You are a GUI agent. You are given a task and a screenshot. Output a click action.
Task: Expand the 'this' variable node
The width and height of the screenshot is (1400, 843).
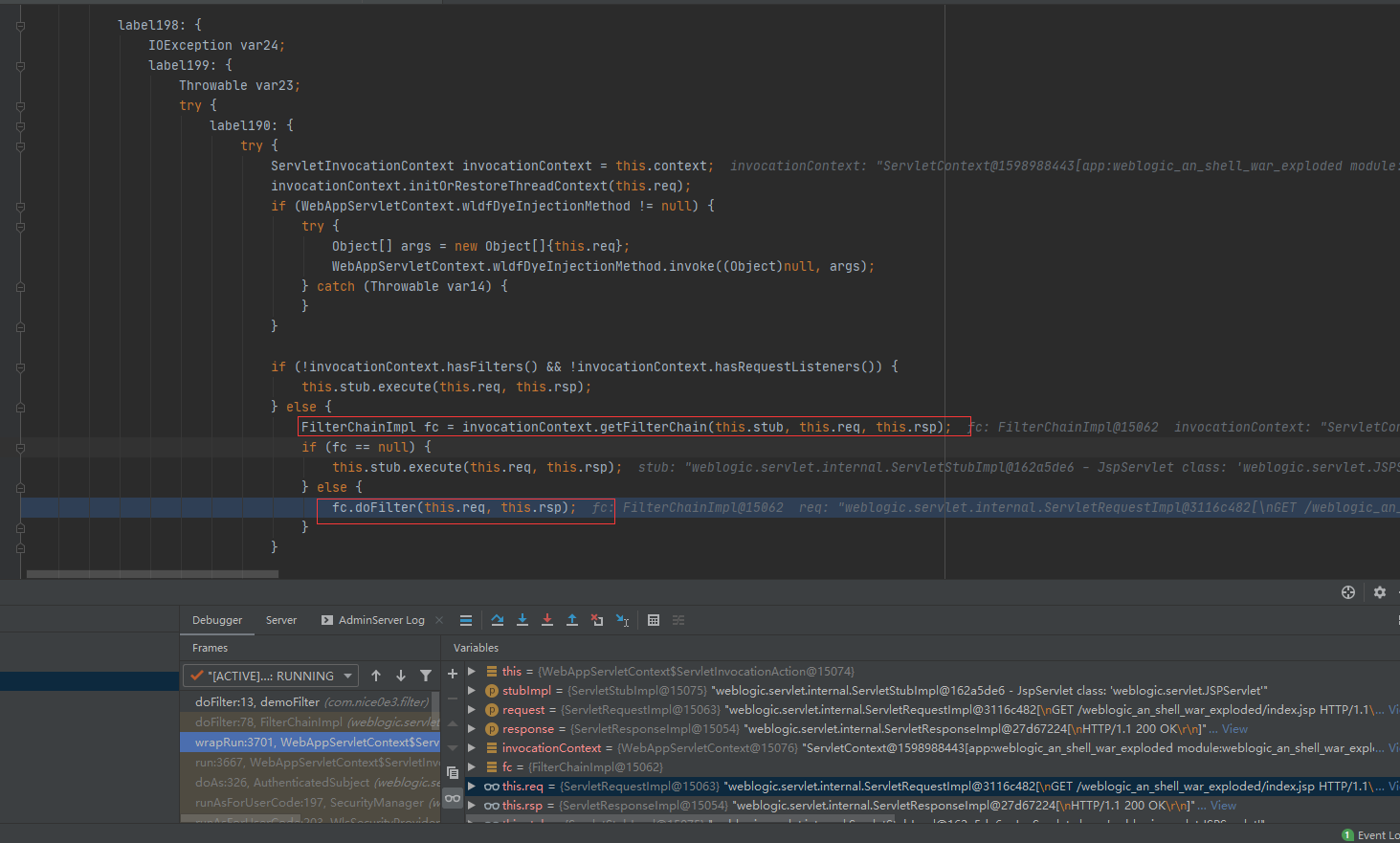pyautogui.click(x=472, y=672)
